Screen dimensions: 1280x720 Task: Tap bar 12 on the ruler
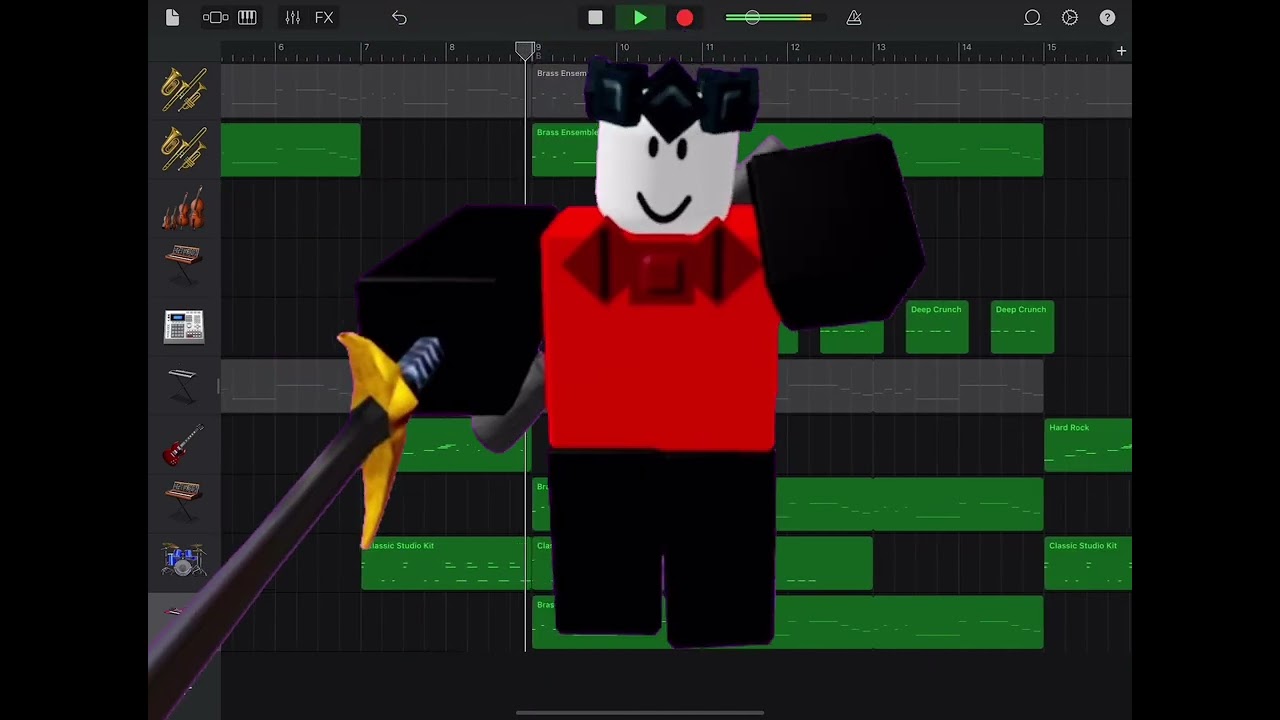click(795, 47)
